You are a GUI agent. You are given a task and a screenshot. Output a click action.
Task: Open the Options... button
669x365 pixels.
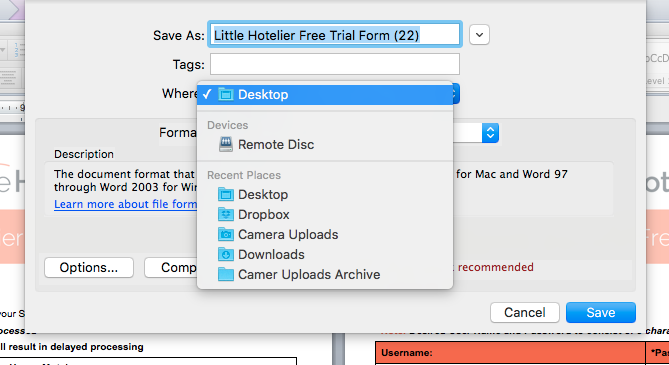(89, 267)
